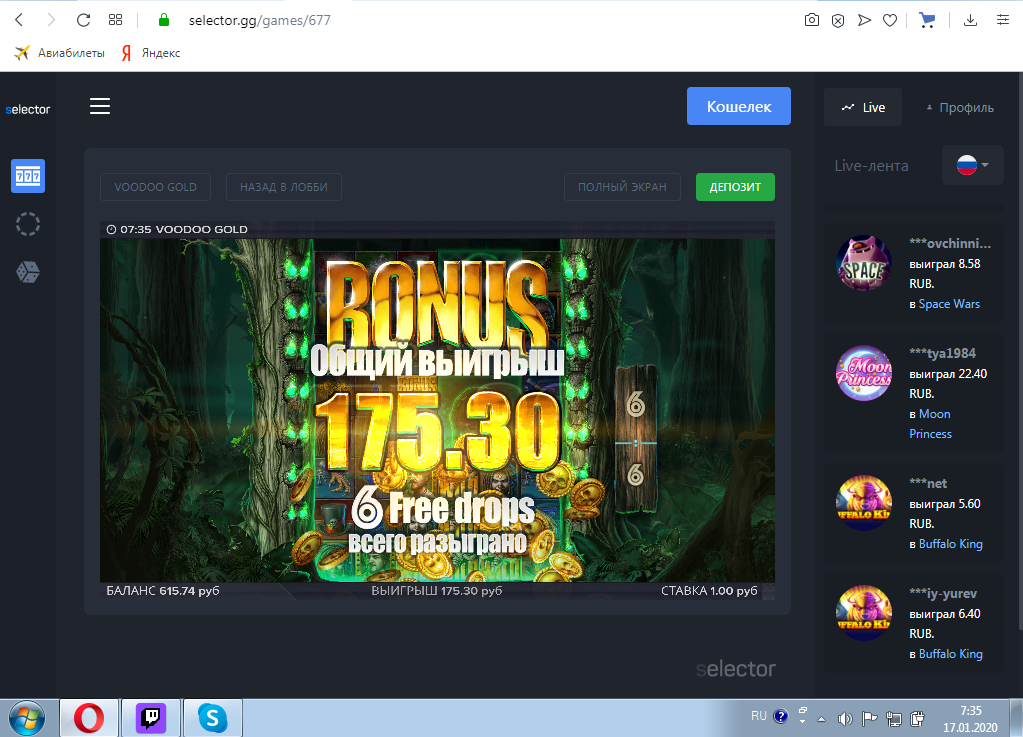Open the Кошелек wallet
This screenshot has height=737, width=1023.
click(739, 106)
